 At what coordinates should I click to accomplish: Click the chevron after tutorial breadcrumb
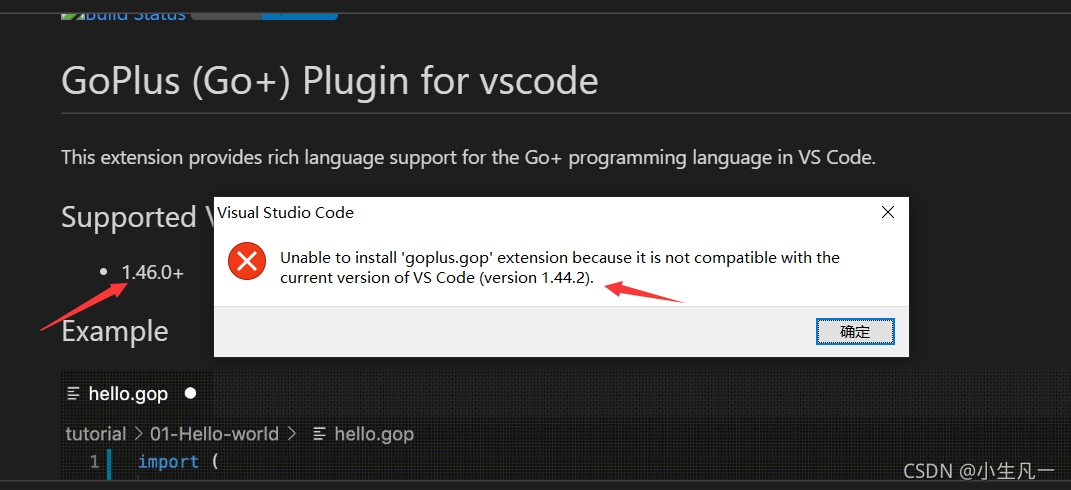tap(138, 433)
